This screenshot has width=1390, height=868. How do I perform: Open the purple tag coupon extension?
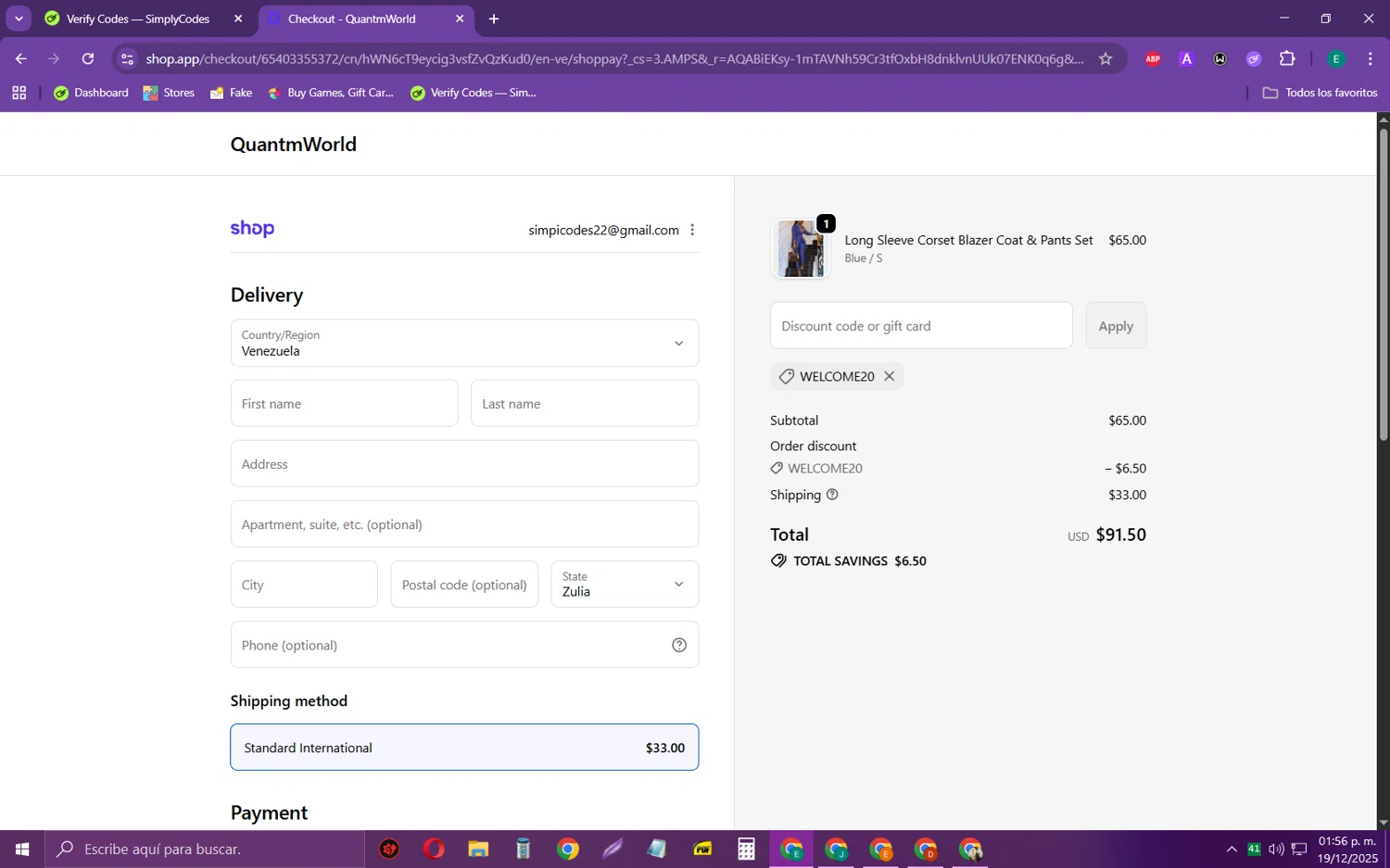click(x=1254, y=58)
